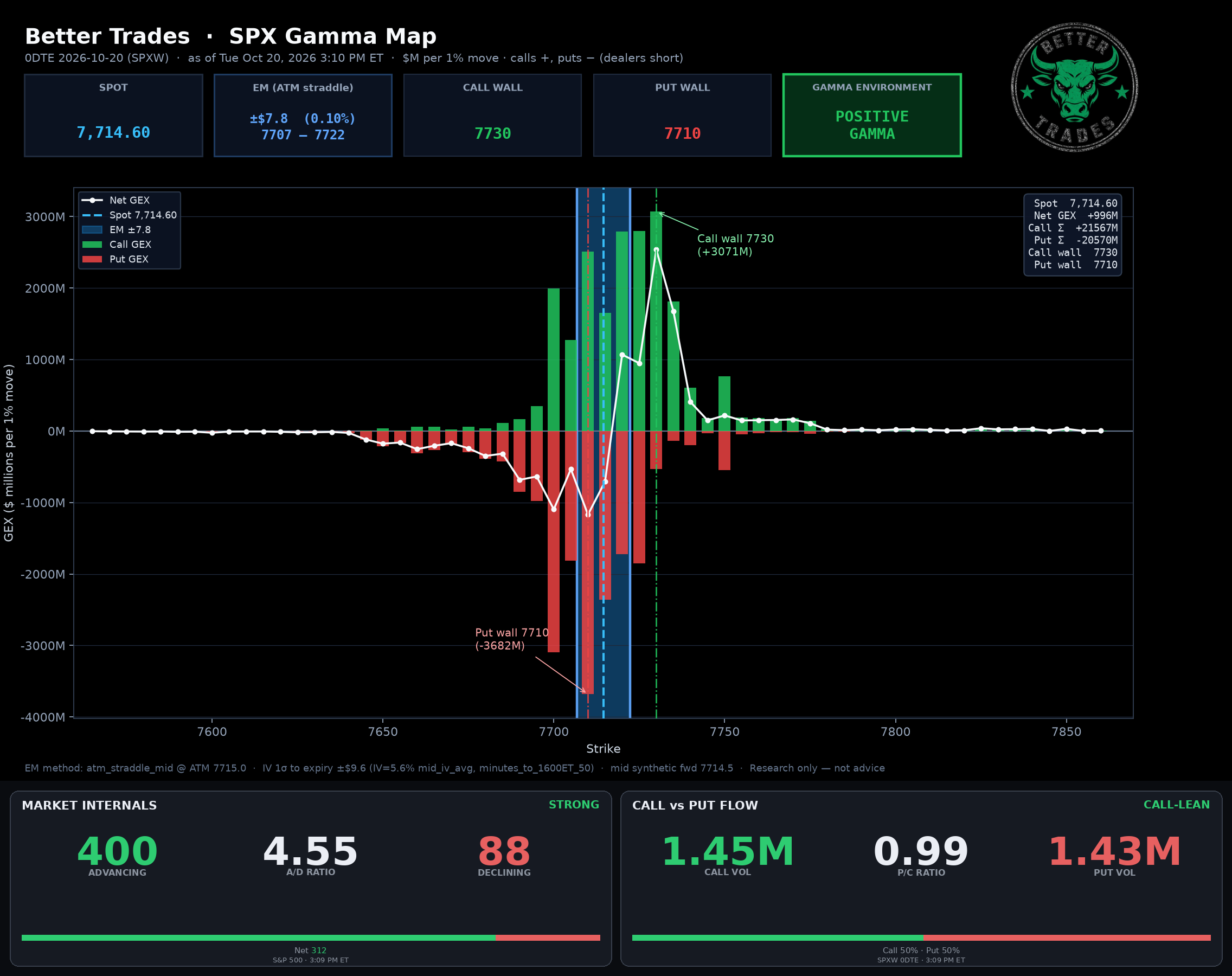Click the EM method footnote text

click(x=455, y=768)
